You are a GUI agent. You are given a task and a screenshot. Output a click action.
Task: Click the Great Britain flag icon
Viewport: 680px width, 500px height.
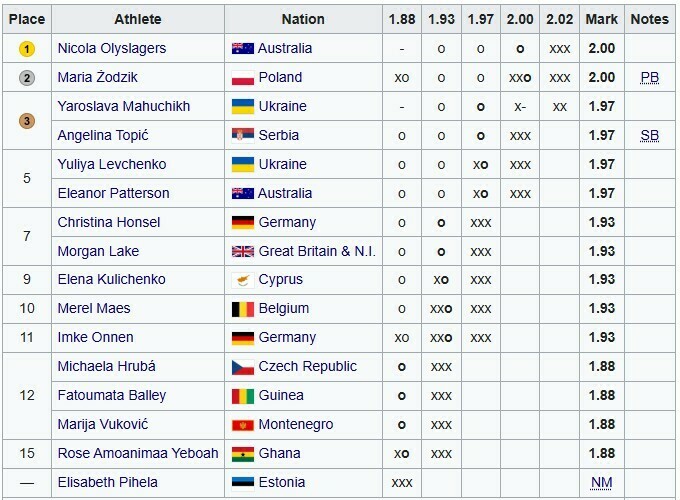point(242,251)
